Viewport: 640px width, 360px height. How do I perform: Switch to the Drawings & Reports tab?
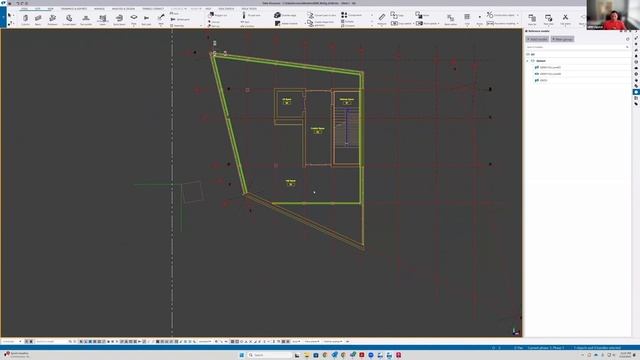click(74, 9)
